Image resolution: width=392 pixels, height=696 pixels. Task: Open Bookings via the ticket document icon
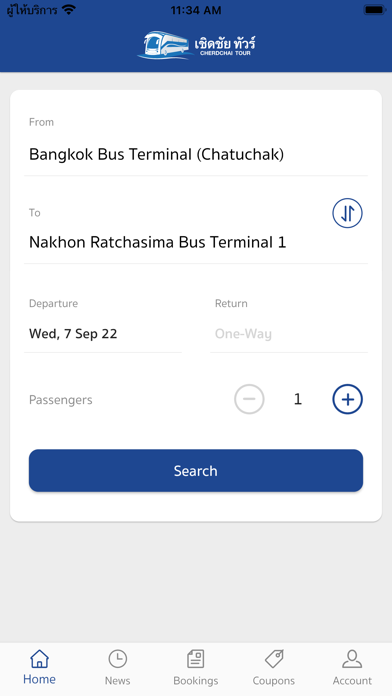click(x=196, y=659)
